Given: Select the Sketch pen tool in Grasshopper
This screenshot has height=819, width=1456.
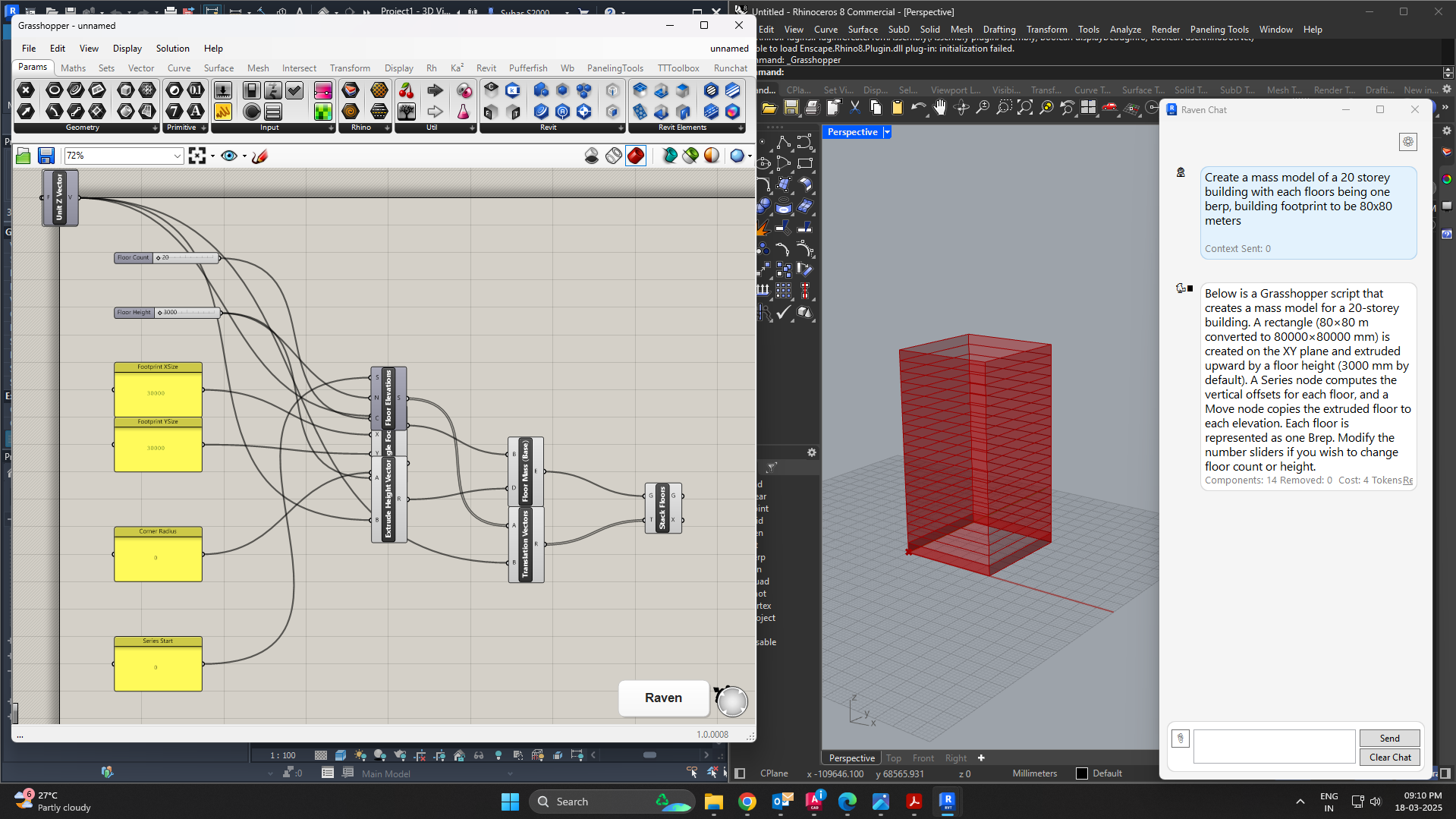Looking at the screenshot, I should pyautogui.click(x=259, y=156).
